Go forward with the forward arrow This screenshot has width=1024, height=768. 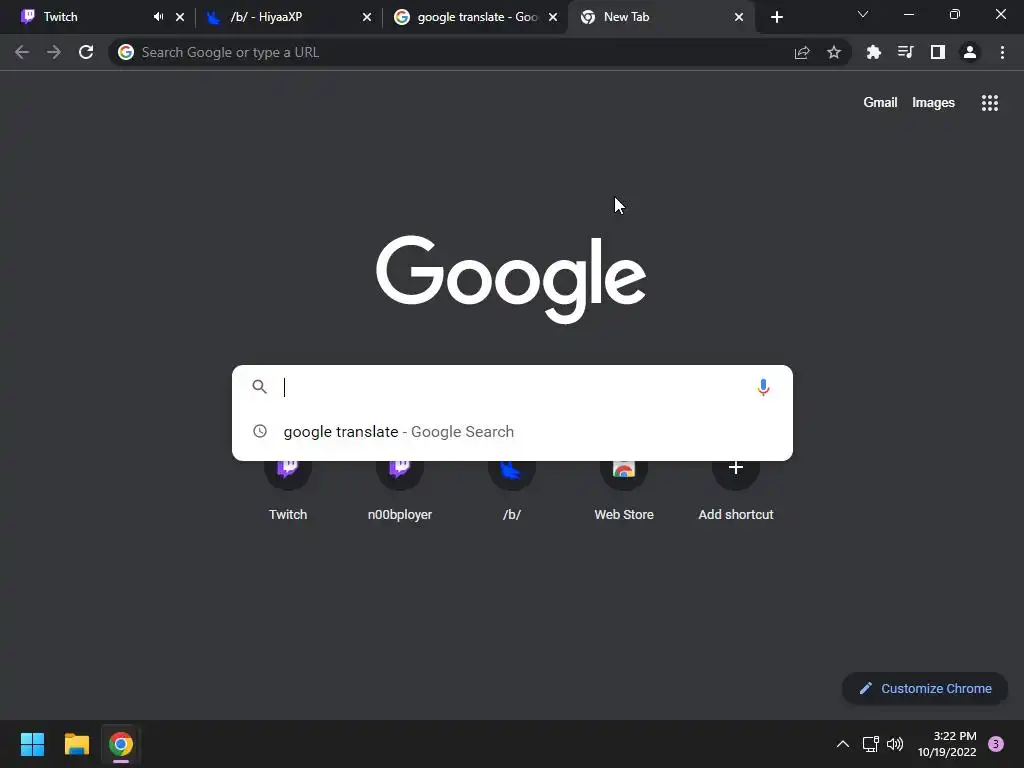pos(54,52)
